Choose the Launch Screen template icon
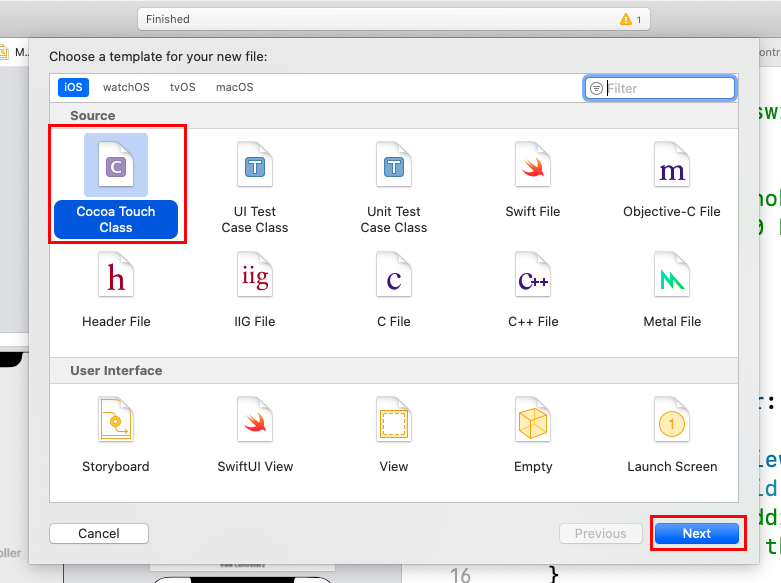The width and height of the screenshot is (781, 583). click(x=672, y=420)
